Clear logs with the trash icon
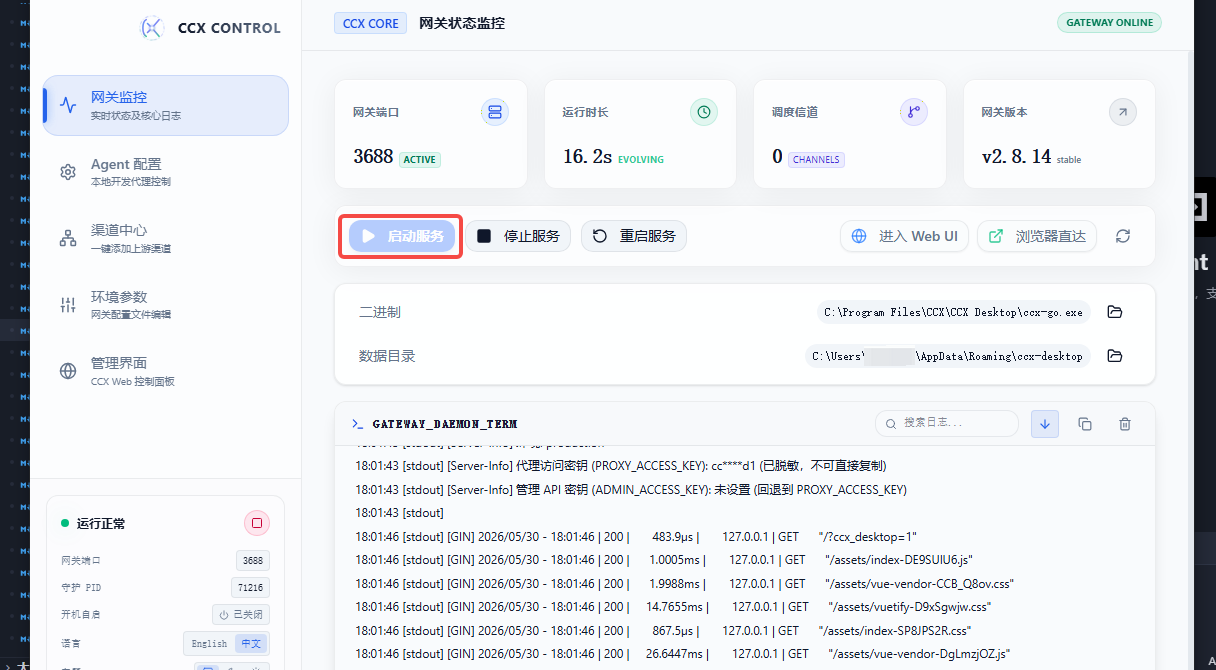 point(1125,424)
